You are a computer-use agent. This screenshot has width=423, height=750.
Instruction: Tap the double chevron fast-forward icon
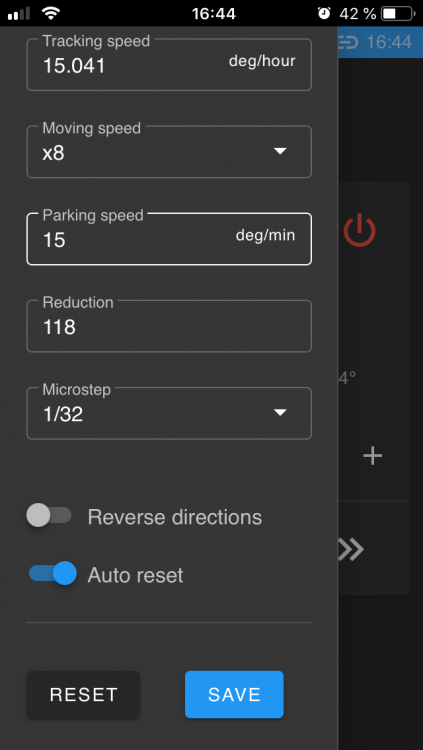[x=351, y=550]
